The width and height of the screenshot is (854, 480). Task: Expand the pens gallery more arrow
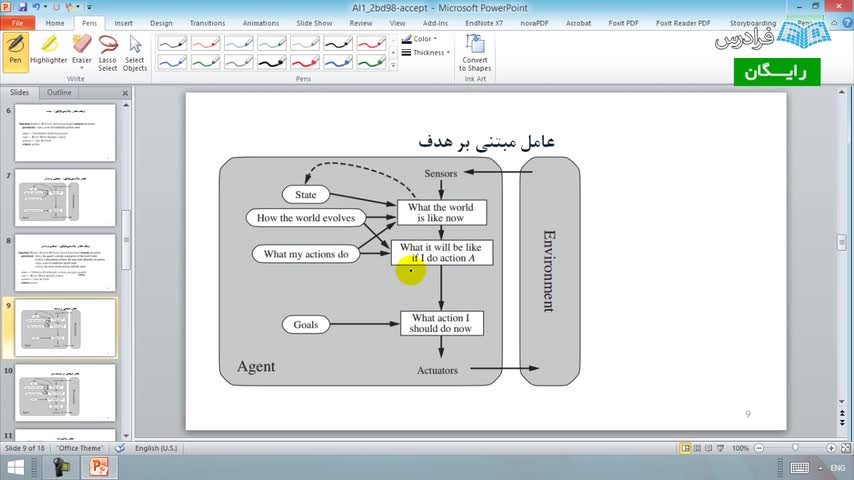(393, 65)
